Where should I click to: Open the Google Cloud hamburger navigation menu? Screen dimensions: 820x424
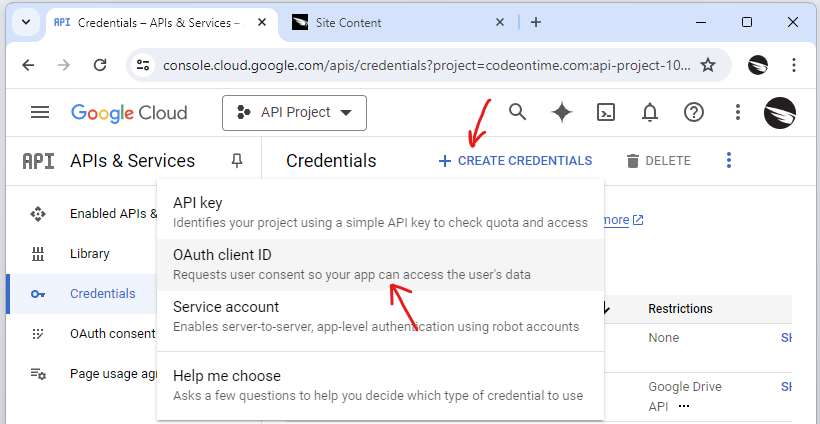[40, 113]
